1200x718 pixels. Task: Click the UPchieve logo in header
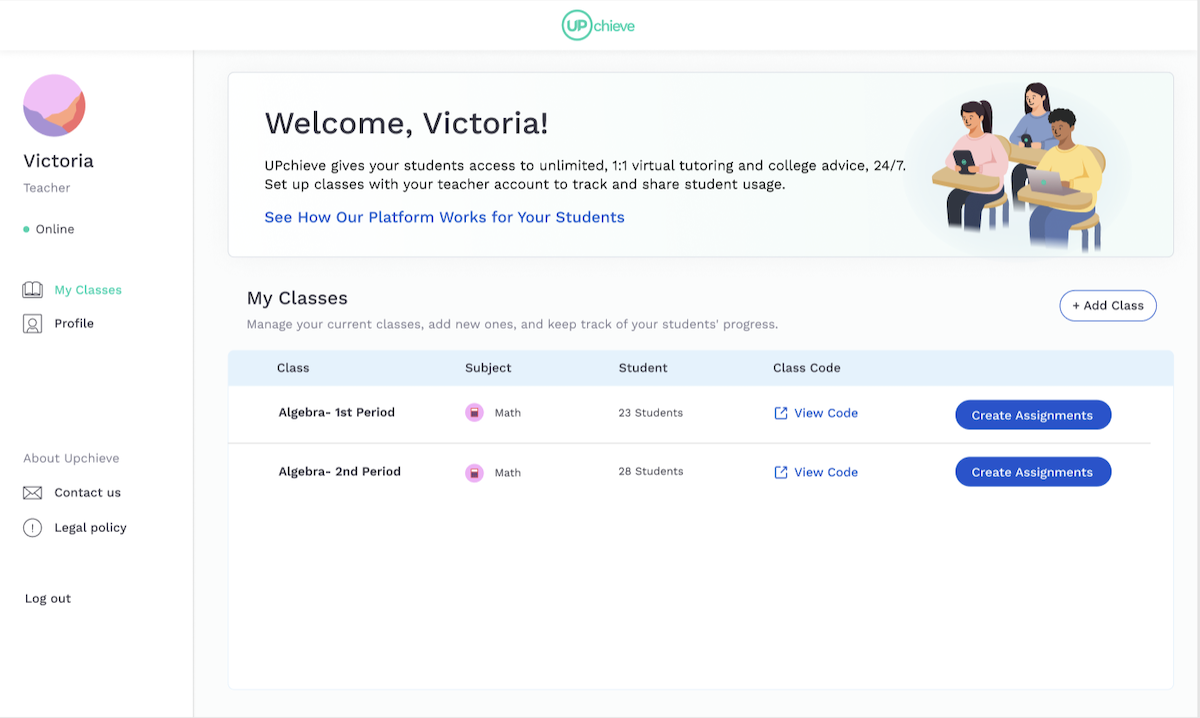pyautogui.click(x=598, y=25)
